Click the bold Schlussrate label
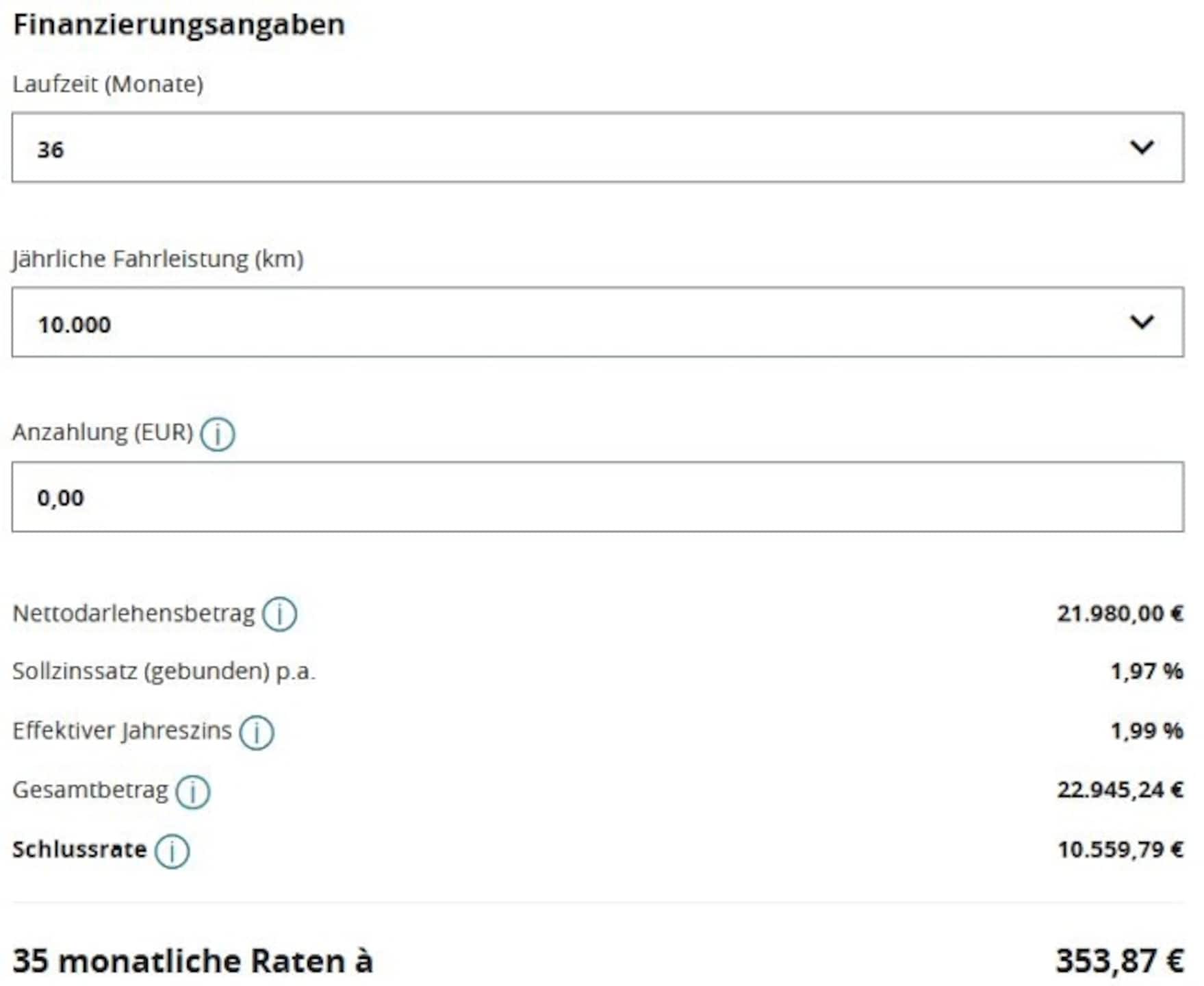This screenshot has height=986, width=1204. click(x=79, y=850)
